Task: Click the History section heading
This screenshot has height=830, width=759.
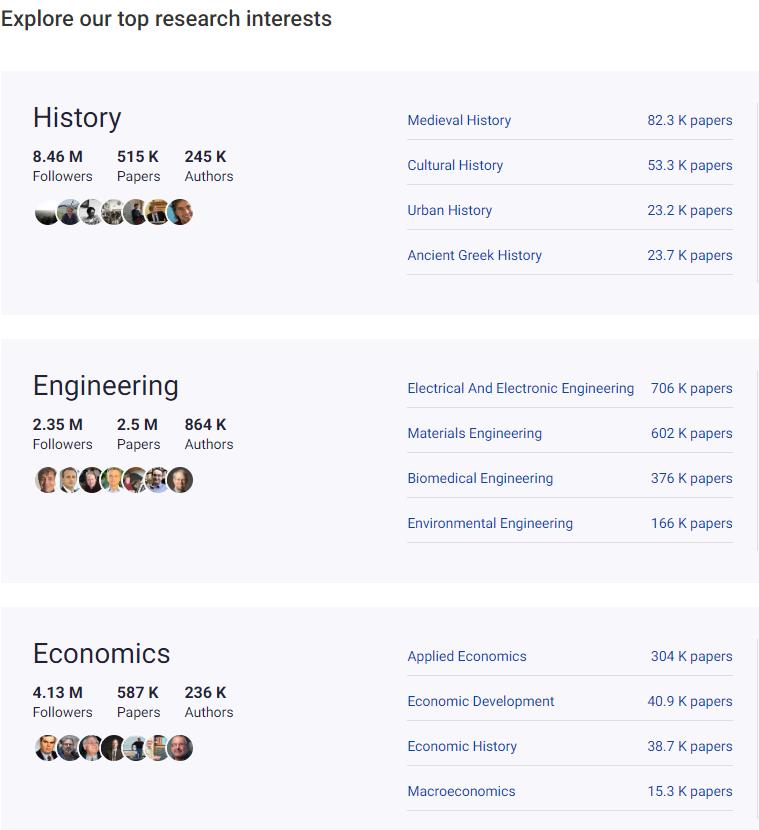Action: (x=77, y=118)
